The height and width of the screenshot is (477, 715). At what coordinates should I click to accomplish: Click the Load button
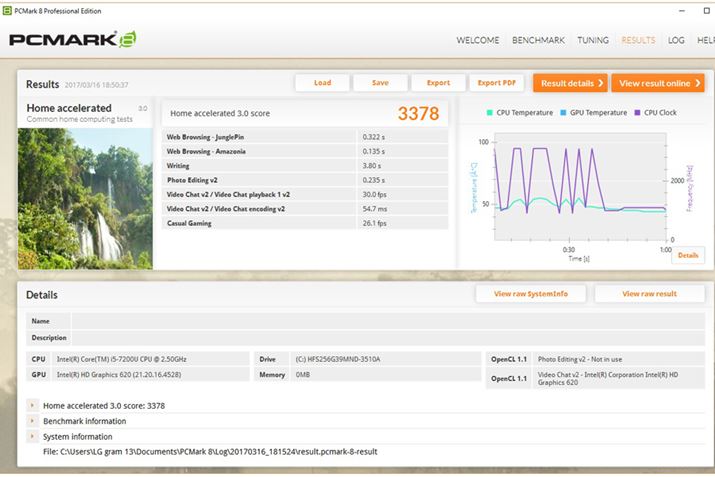tap(322, 83)
